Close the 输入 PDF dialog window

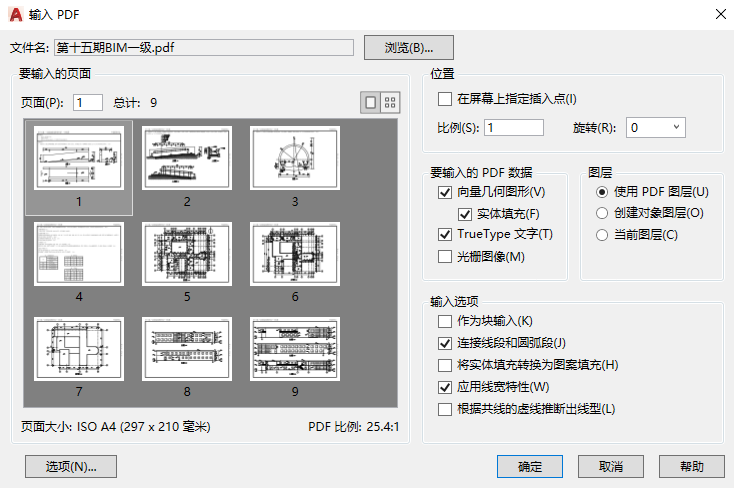716,13
